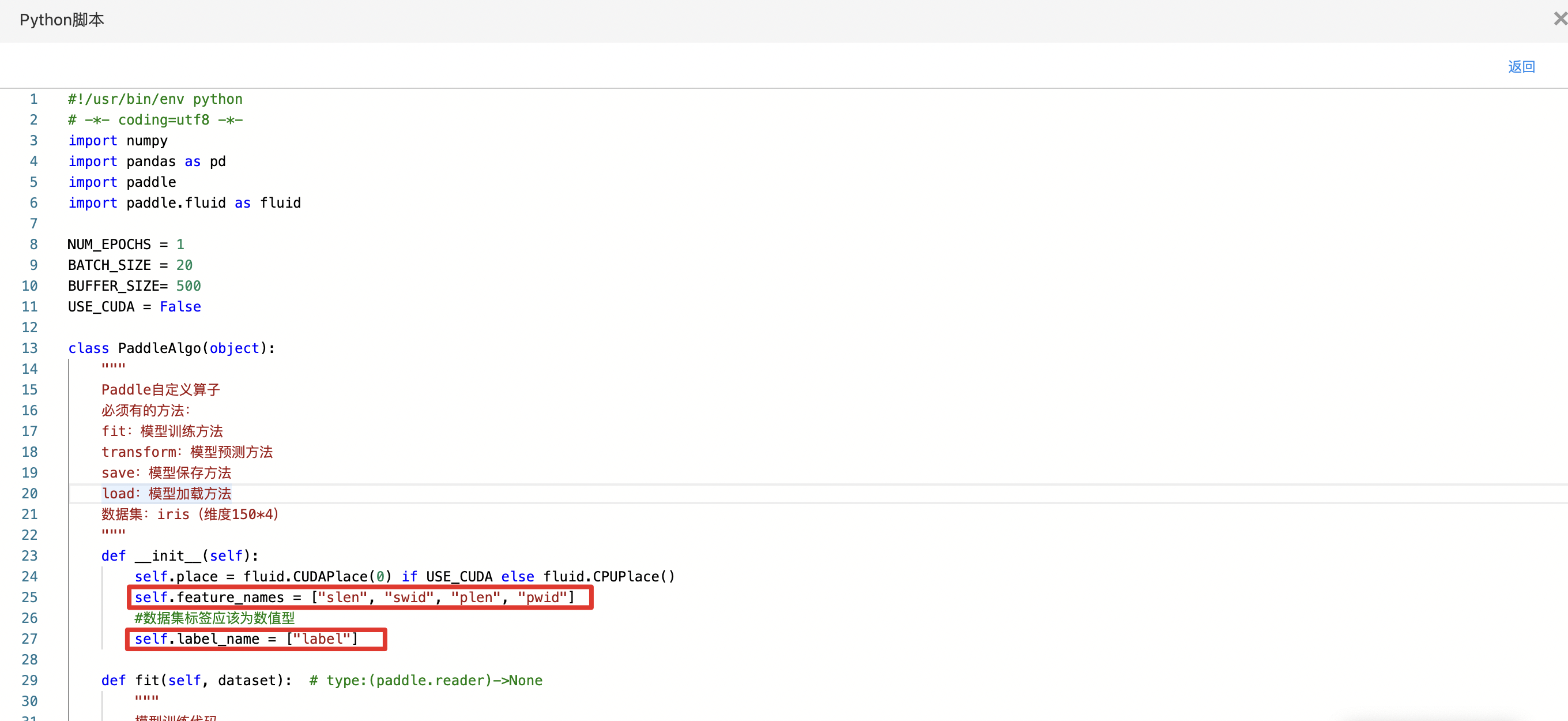Click opening docstring quotes on line 14

click(x=113, y=367)
